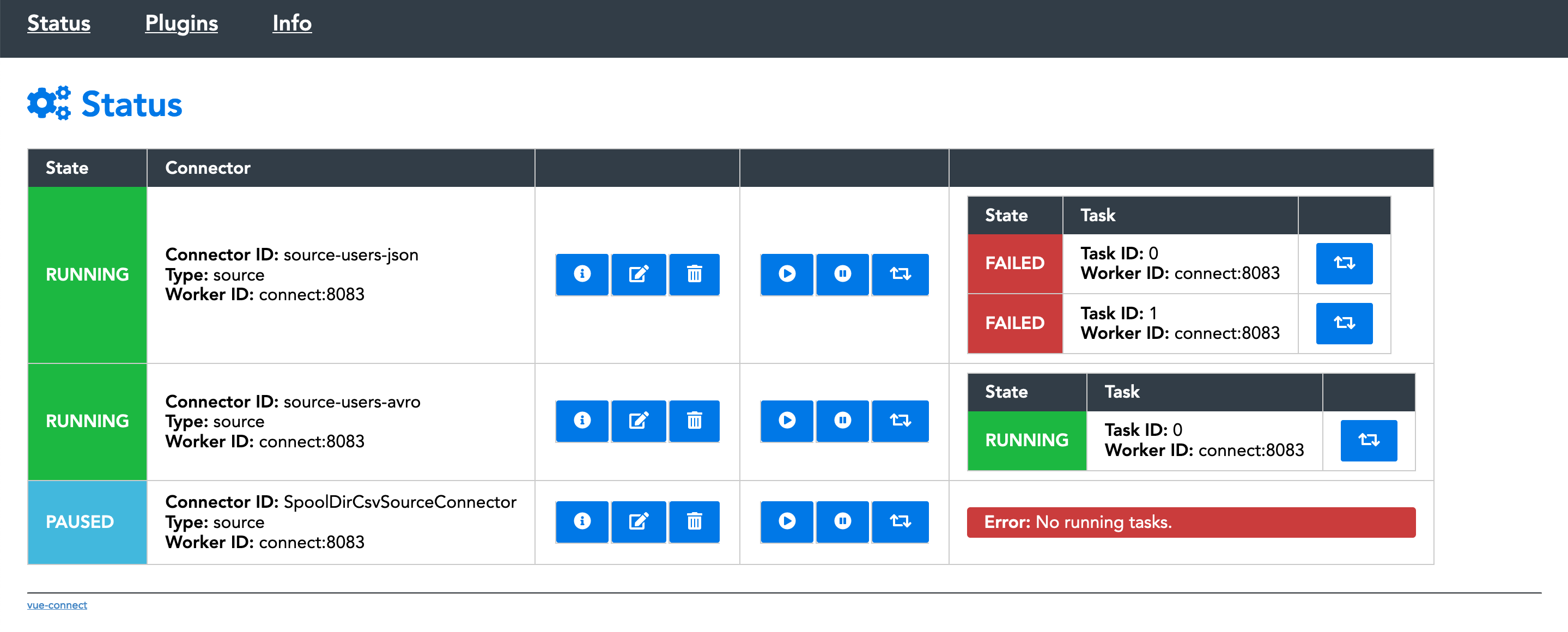Go to the Info page

(x=291, y=23)
